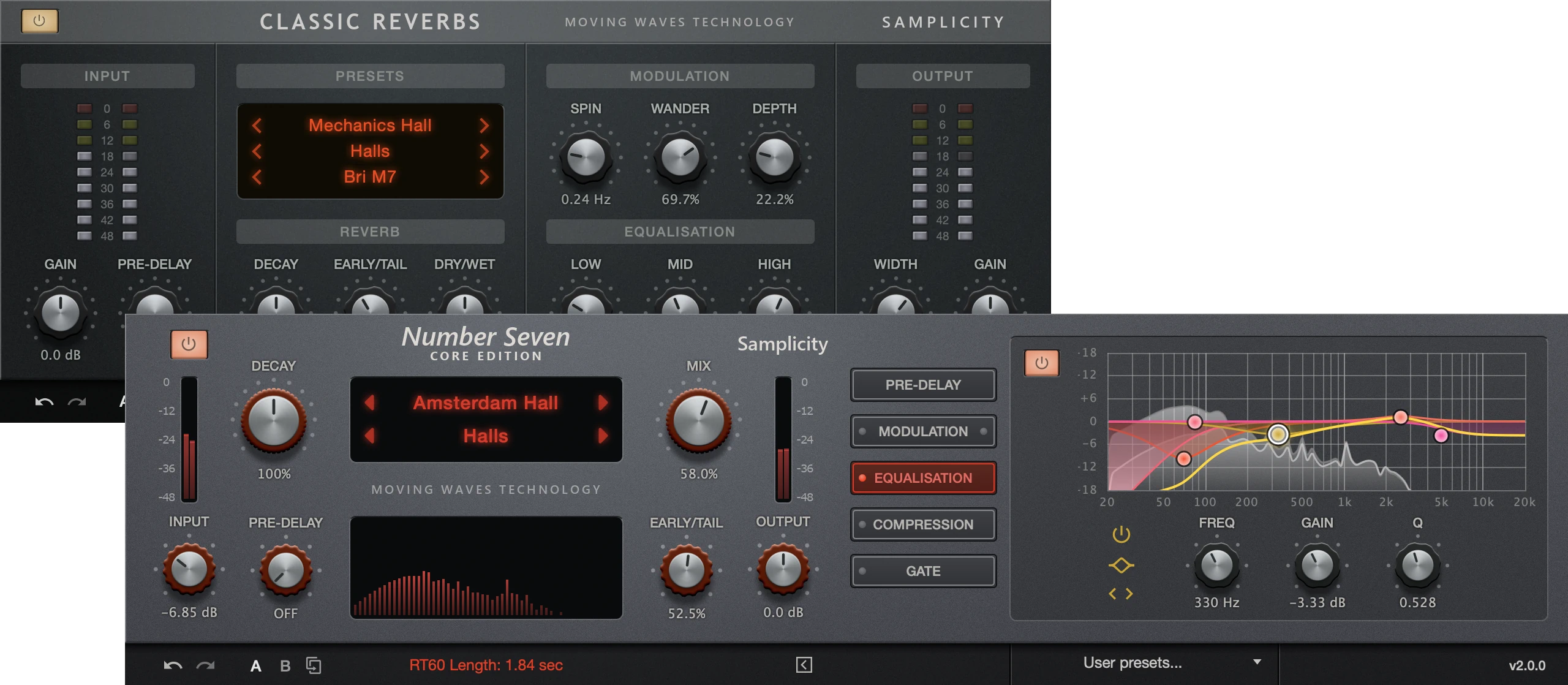
Task: Click the Classic Reverbs input GAIN knob
Action: coord(60,312)
